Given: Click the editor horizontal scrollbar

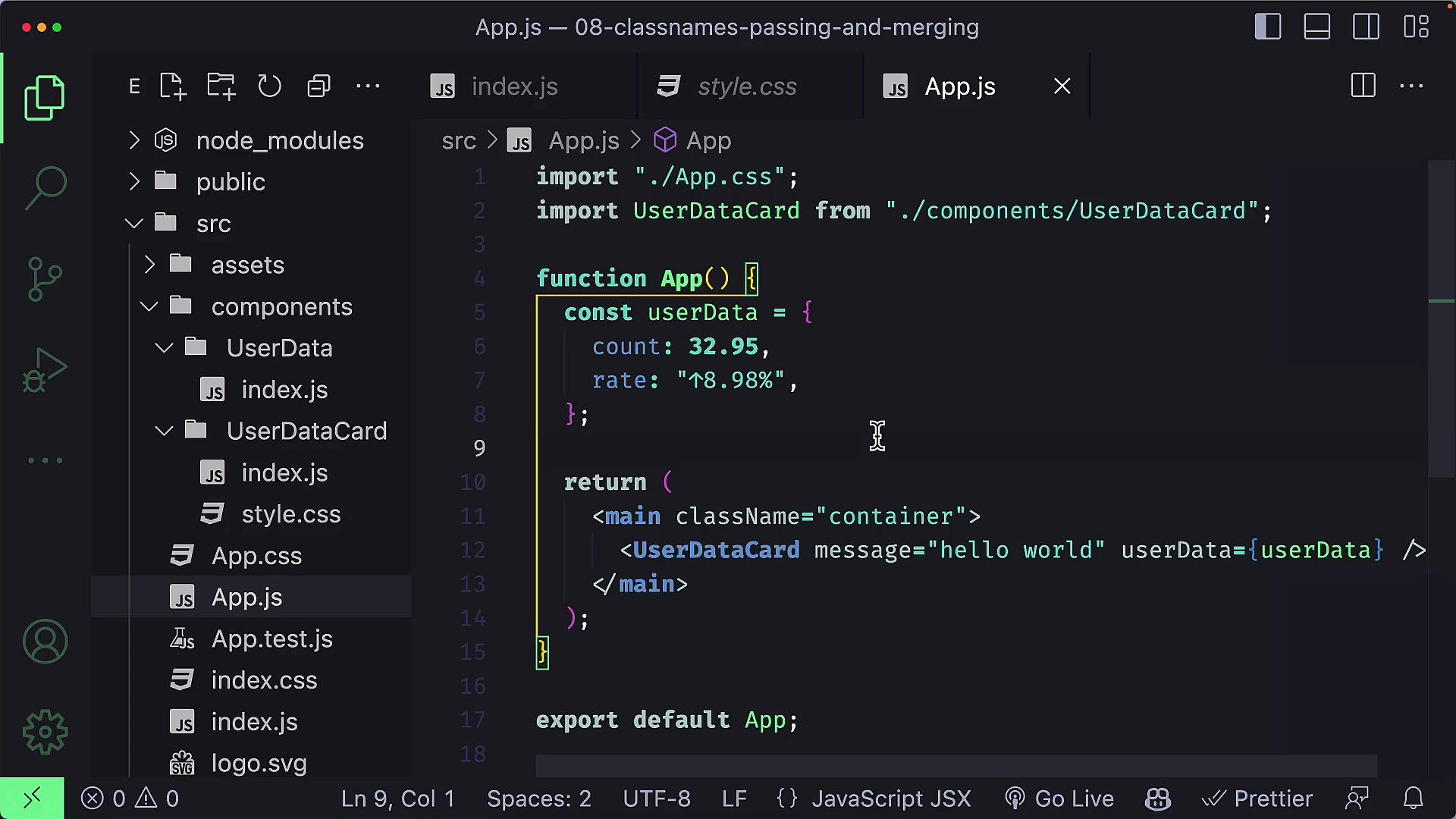Looking at the screenshot, I should [956, 766].
